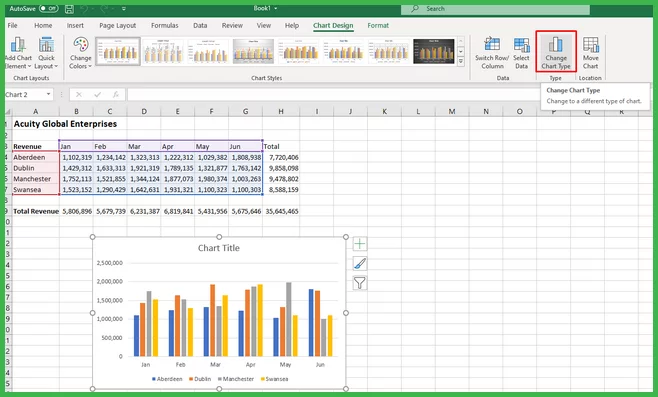658x397 pixels.
Task: Switch to the Format tab
Action: point(378,26)
